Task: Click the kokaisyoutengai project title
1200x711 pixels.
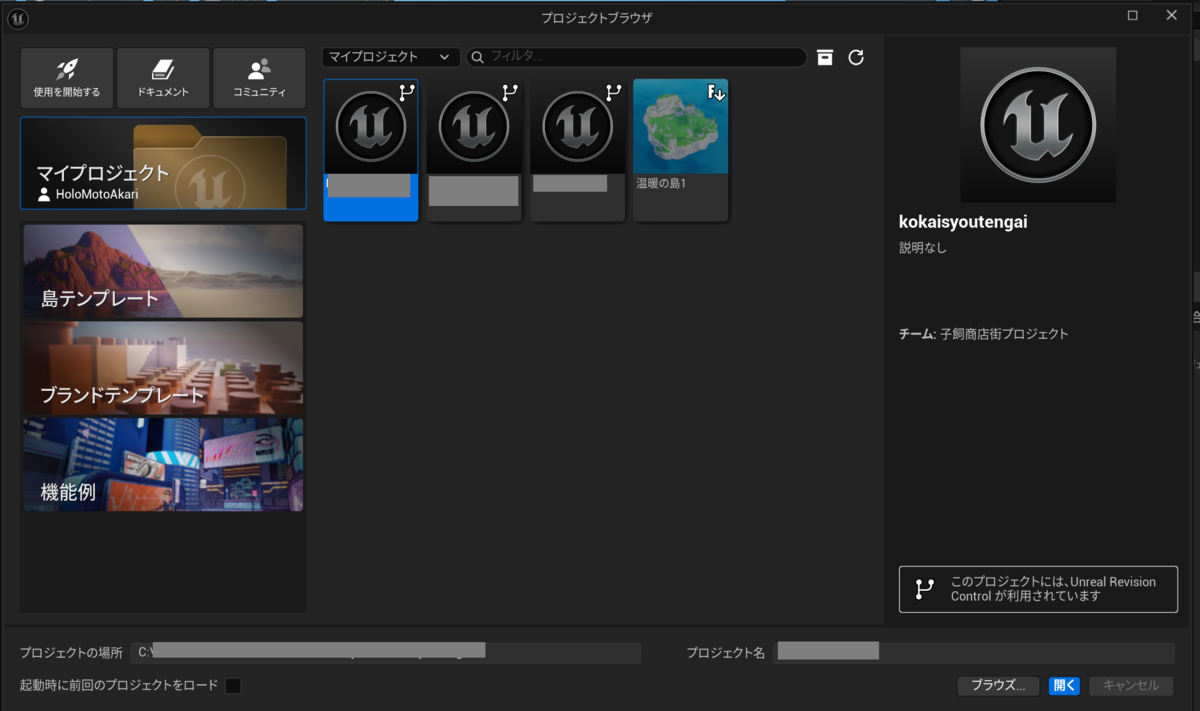Action: [x=963, y=222]
